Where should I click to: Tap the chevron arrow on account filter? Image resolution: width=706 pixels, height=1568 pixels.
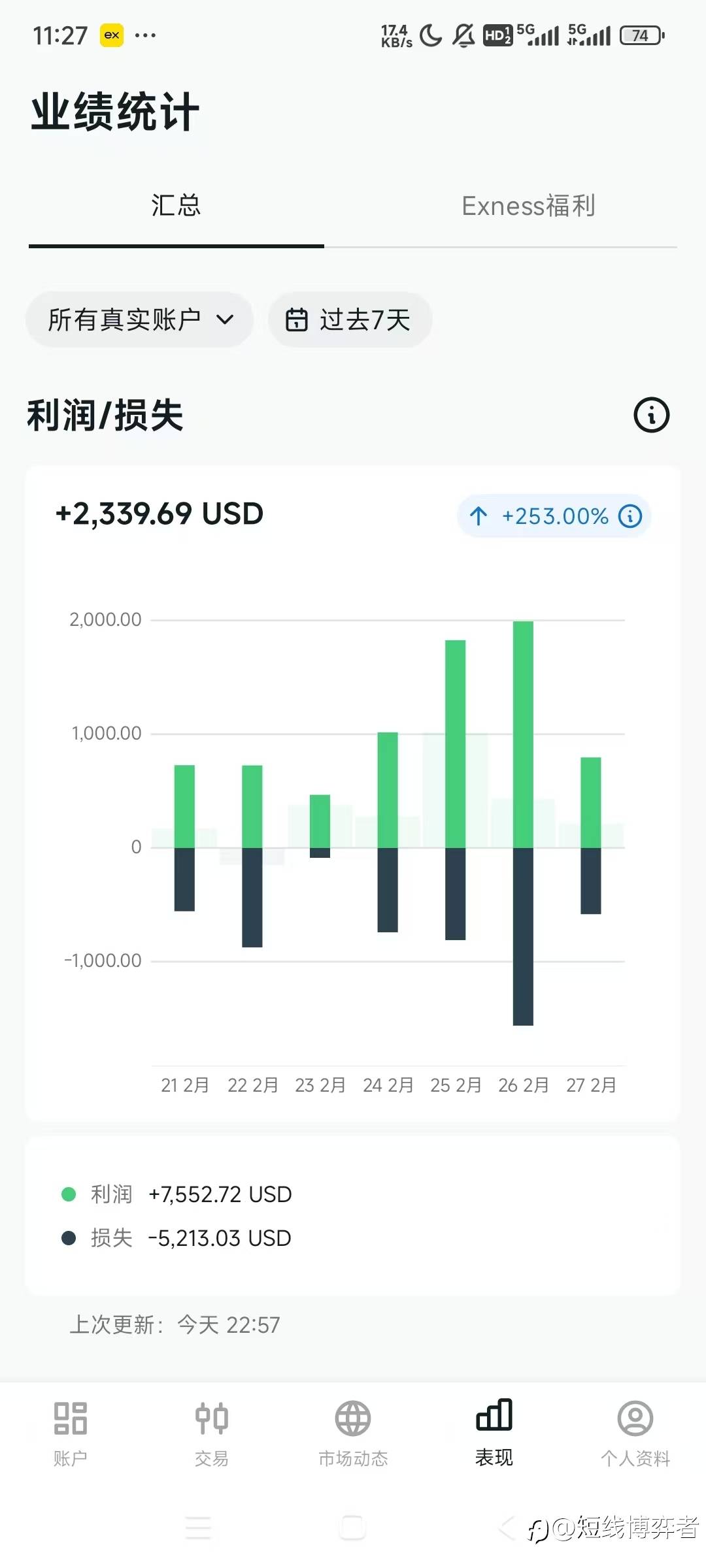225,319
